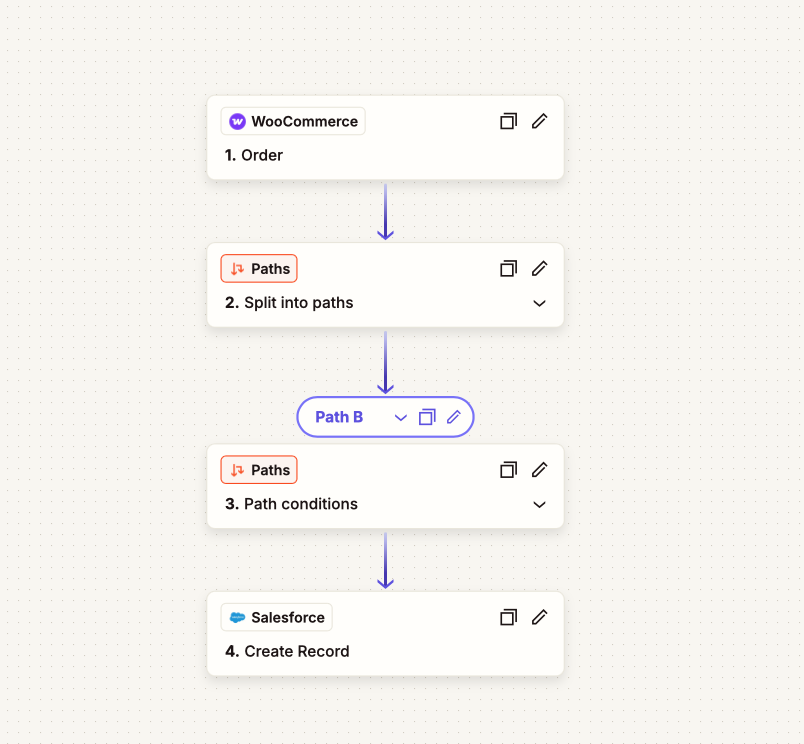The width and height of the screenshot is (804, 744).
Task: Edit Salesforce Create Record with pencil
Action: tap(539, 617)
